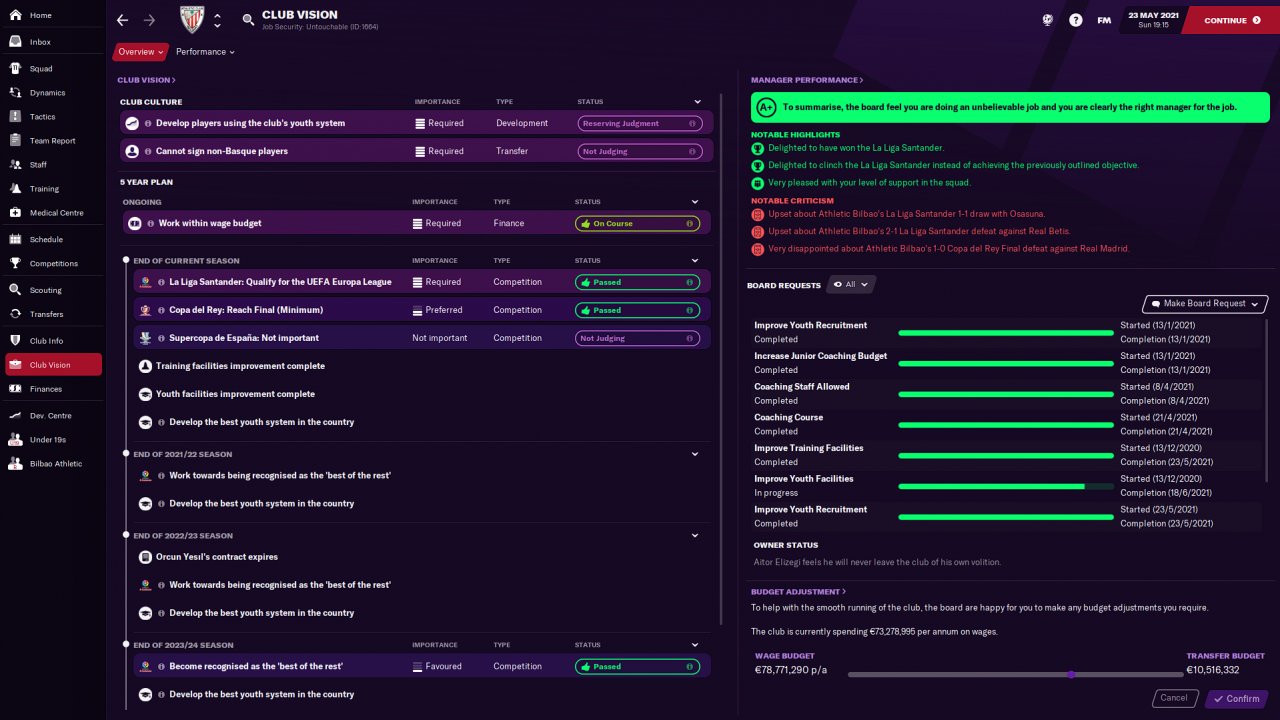Open the Bilbao Athletic squad
Screen dimensions: 1280x720
pyautogui.click(x=53, y=464)
